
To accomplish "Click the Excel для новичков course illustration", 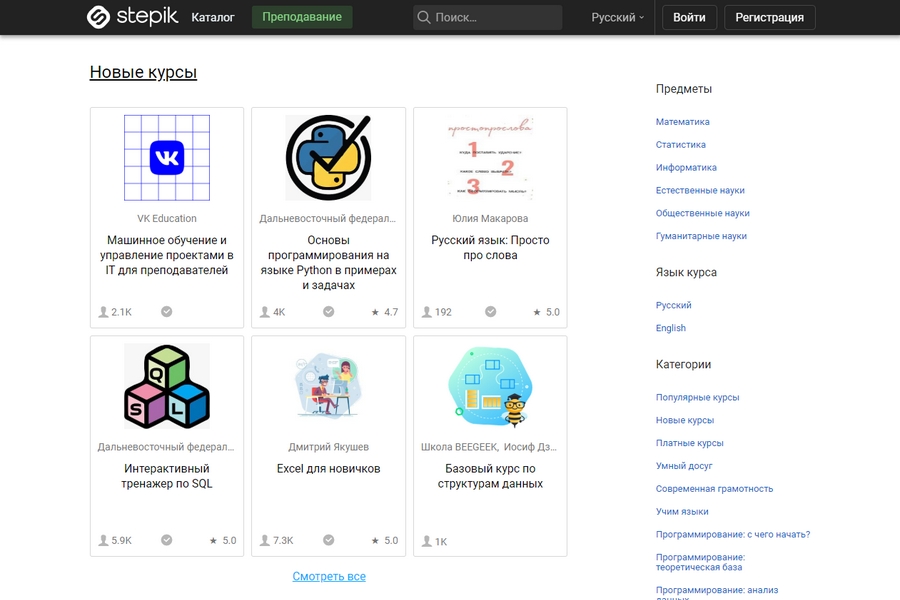I will click(328, 386).
